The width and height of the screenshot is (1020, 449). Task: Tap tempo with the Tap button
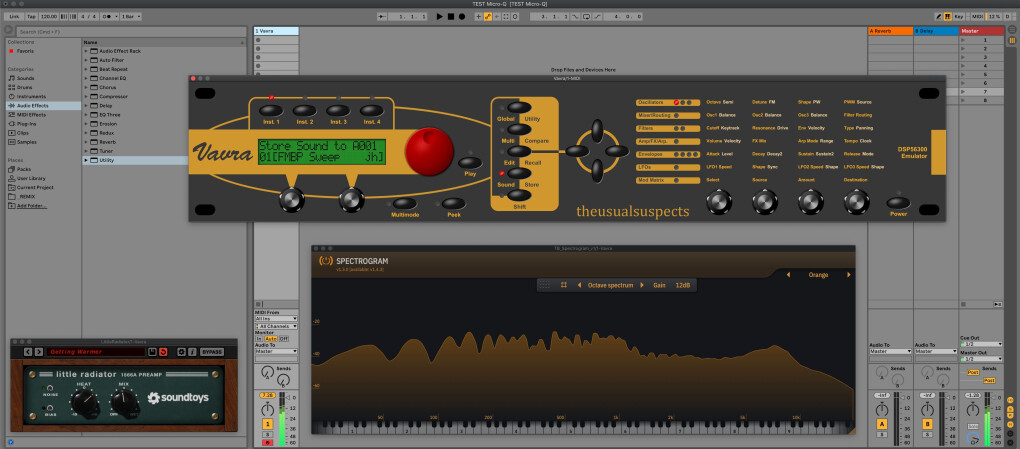tap(31, 16)
